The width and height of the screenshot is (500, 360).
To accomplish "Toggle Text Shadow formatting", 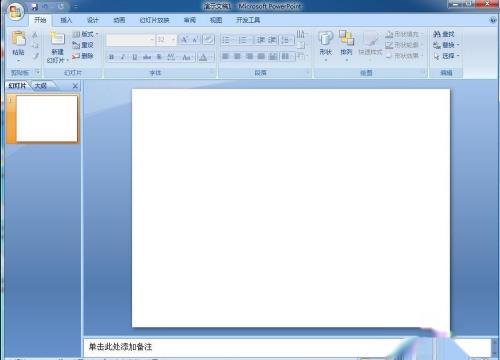I will pos(159,57).
